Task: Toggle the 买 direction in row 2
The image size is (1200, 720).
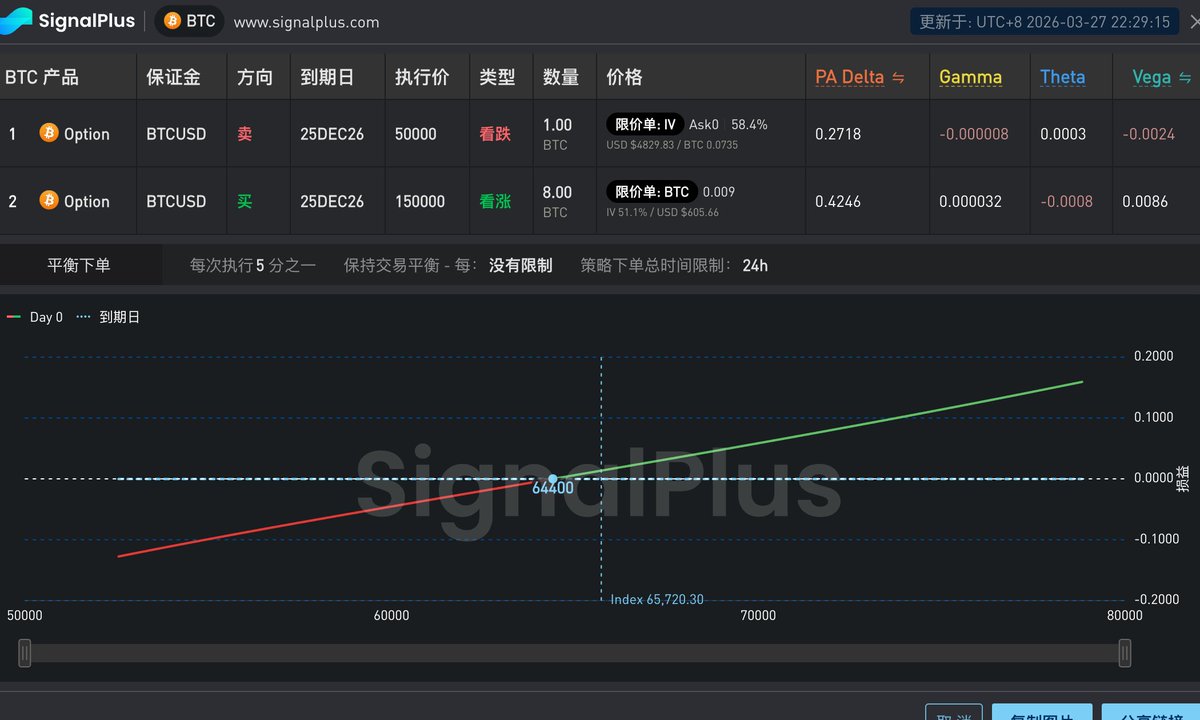Action: [245, 201]
